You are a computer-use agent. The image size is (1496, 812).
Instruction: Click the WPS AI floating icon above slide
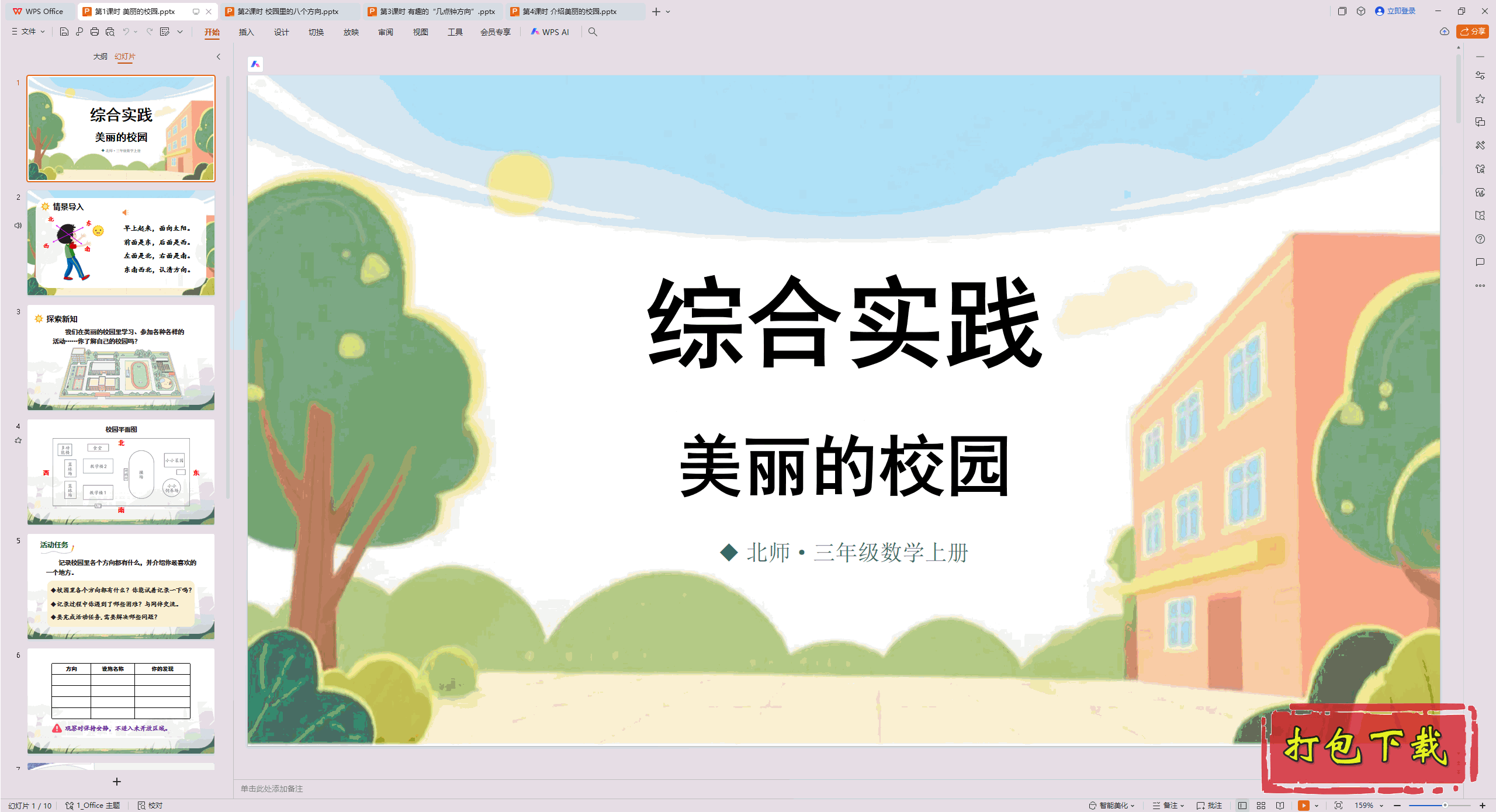click(255, 64)
